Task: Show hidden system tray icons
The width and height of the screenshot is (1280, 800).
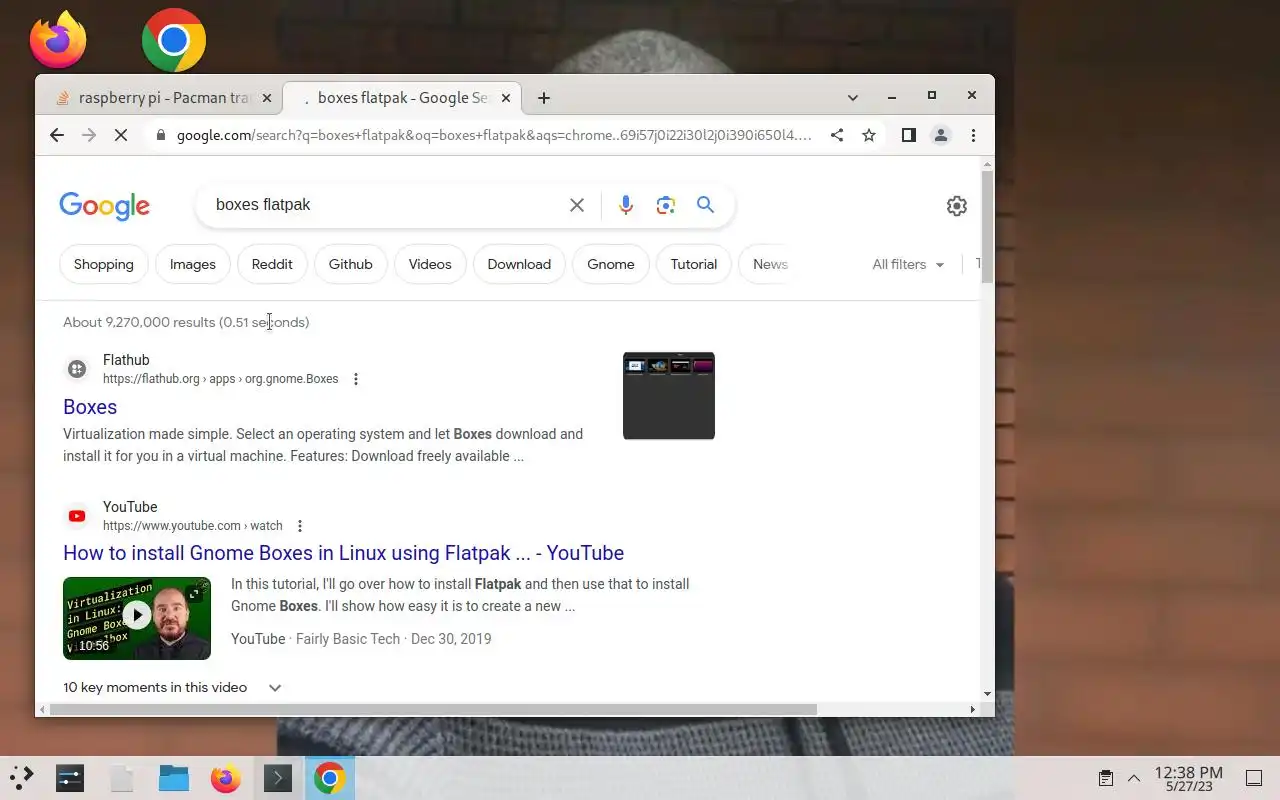Action: pyautogui.click(x=1134, y=778)
